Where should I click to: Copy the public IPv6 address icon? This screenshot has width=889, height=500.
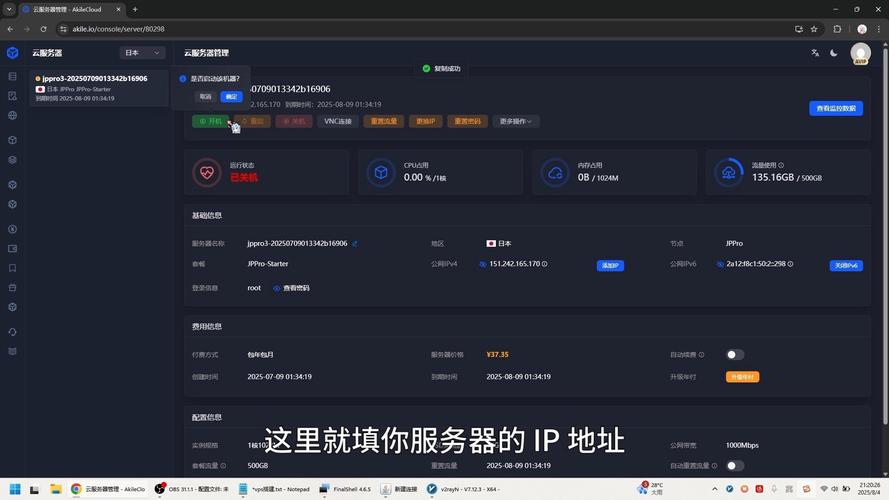click(x=720, y=264)
